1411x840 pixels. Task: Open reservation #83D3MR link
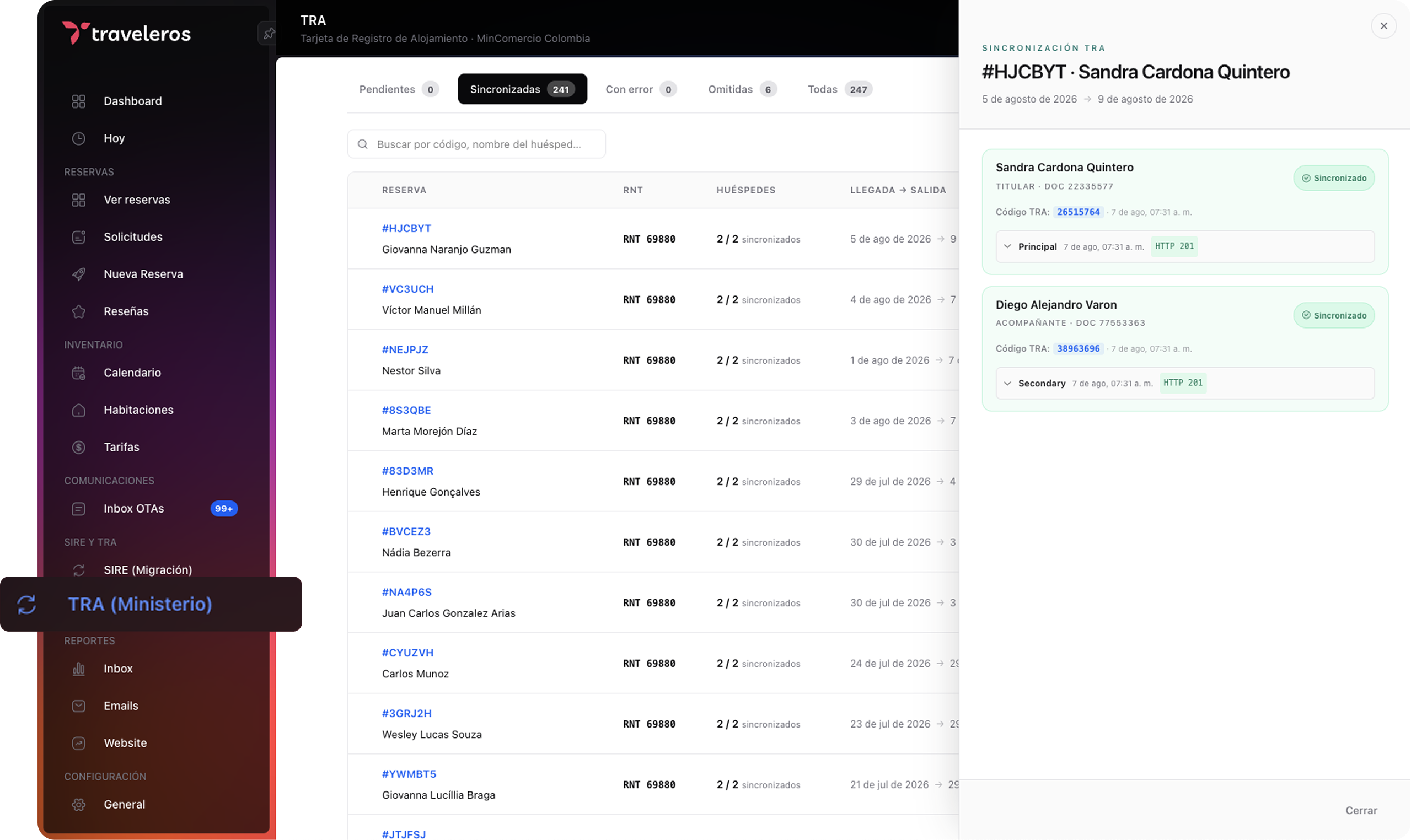[x=407, y=471]
